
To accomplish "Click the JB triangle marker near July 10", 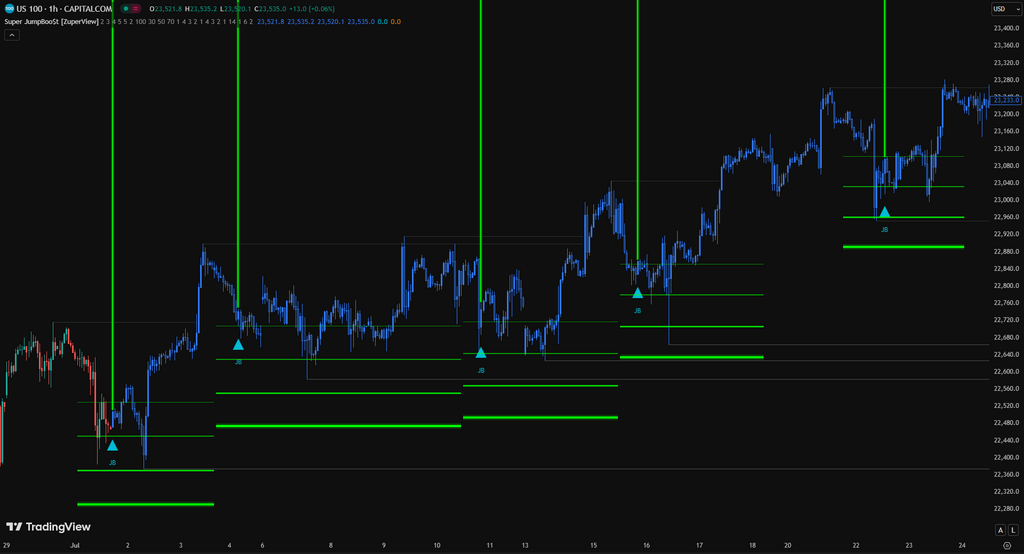I will click(x=481, y=353).
